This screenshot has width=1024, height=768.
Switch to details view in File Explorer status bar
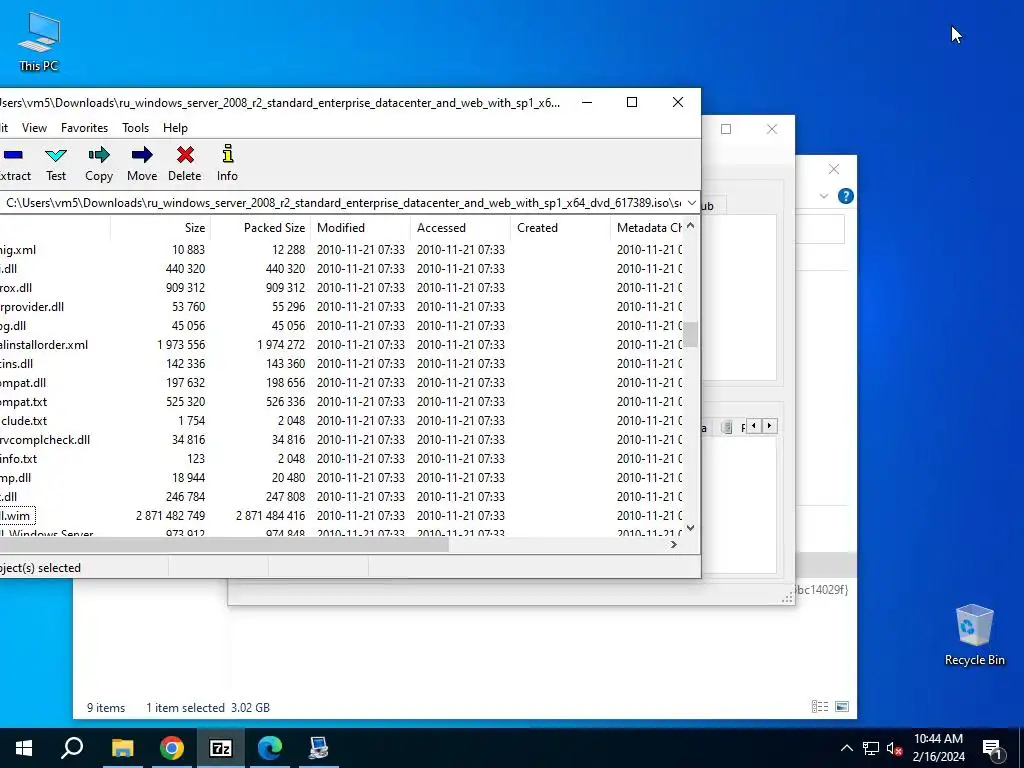tap(820, 707)
